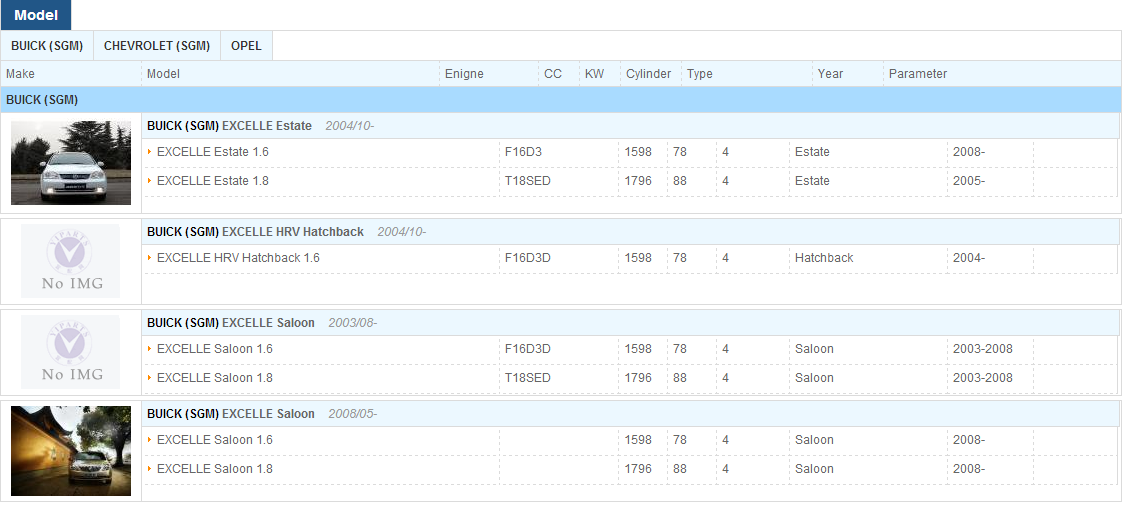Open the BUICK EXCELLE Estate 2004/10 heading
Image resolution: width=1125 pixels, height=506 pixels.
tap(230, 126)
